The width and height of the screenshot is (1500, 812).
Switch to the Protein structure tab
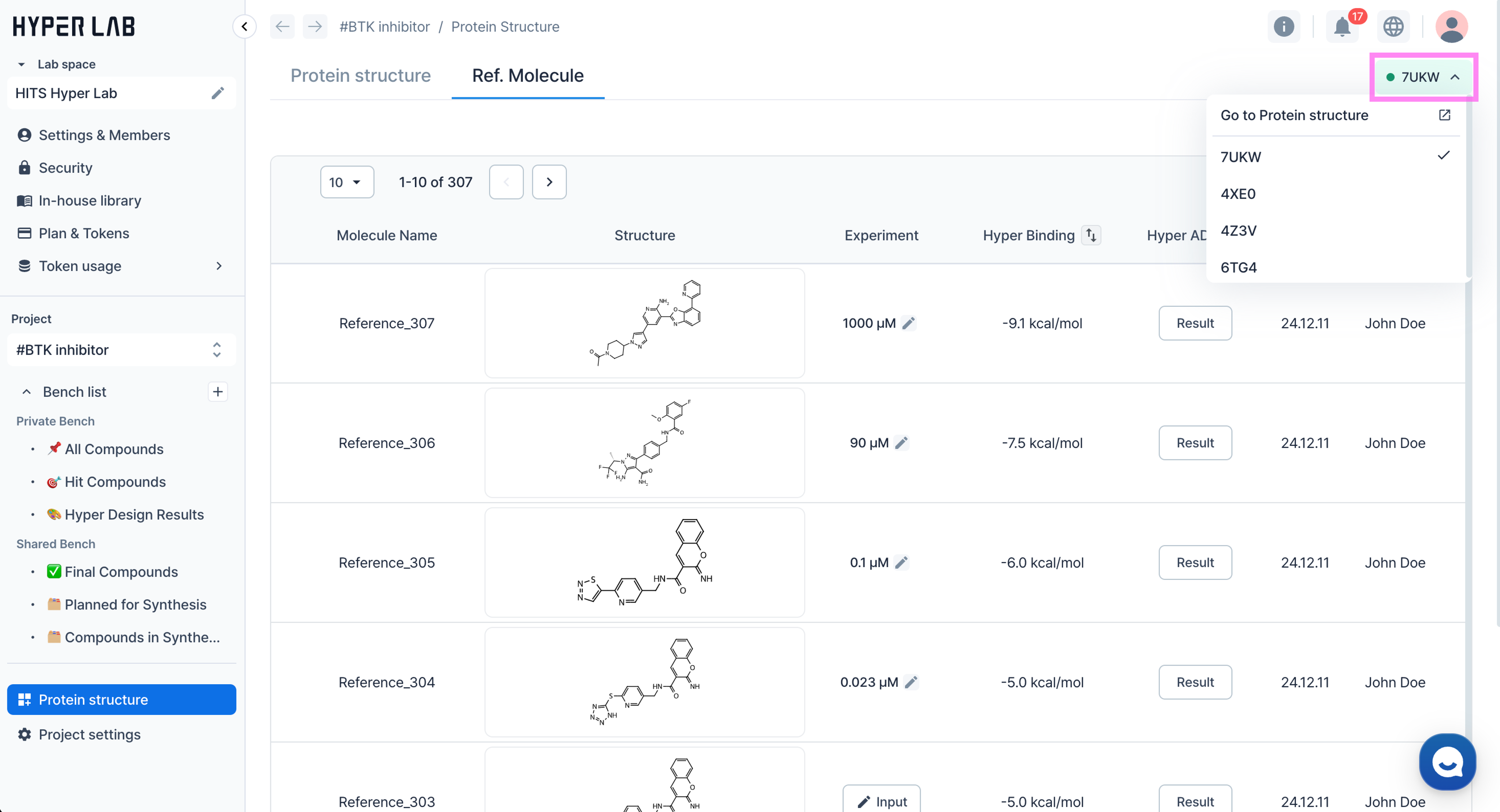[x=360, y=76]
